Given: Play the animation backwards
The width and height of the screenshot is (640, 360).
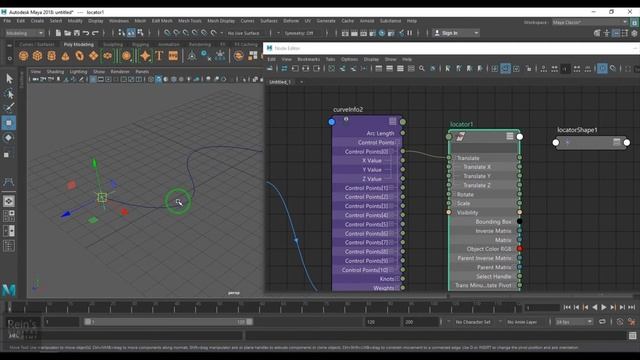Looking at the screenshot, I should pos(595,307).
